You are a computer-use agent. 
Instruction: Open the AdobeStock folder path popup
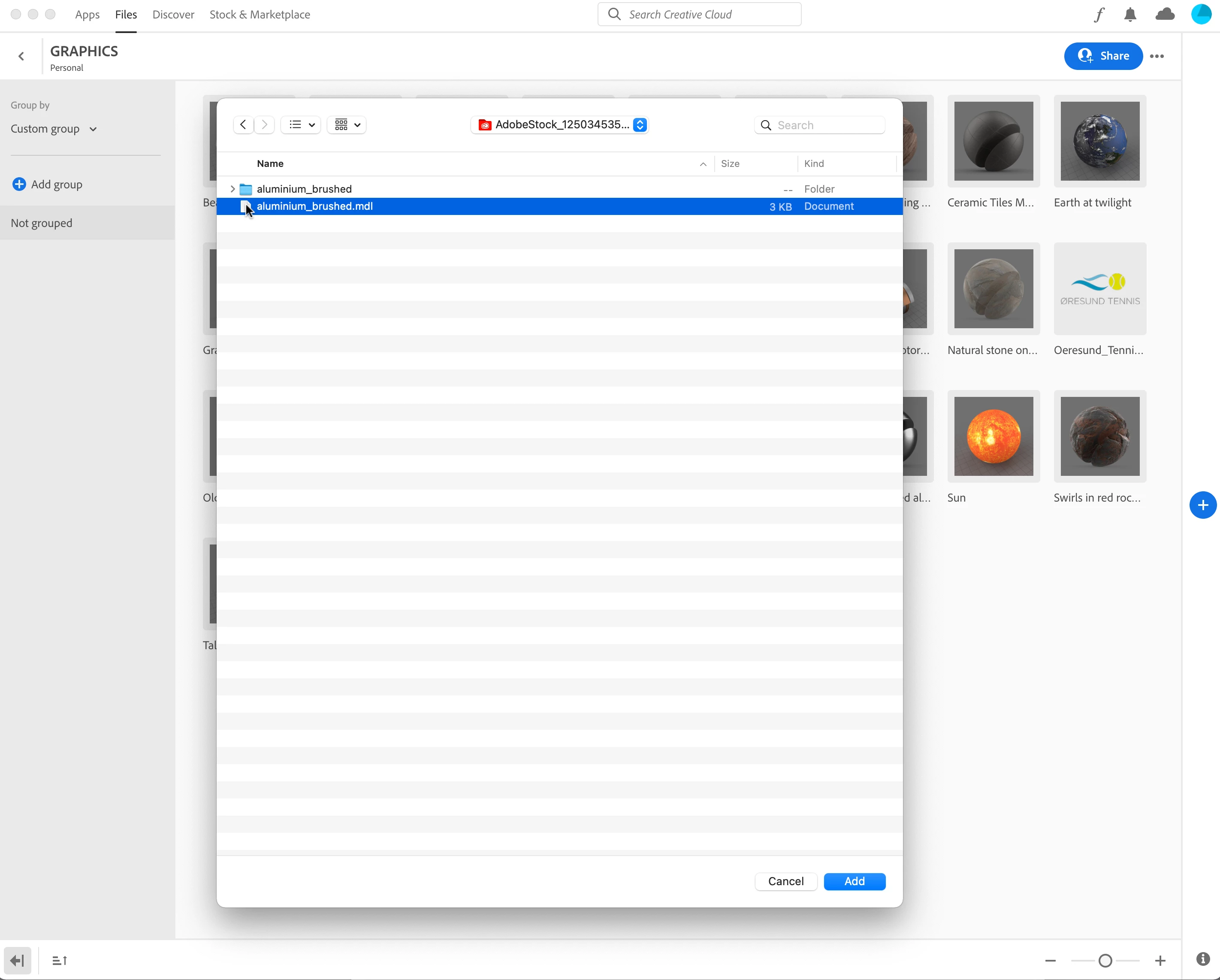(560, 124)
